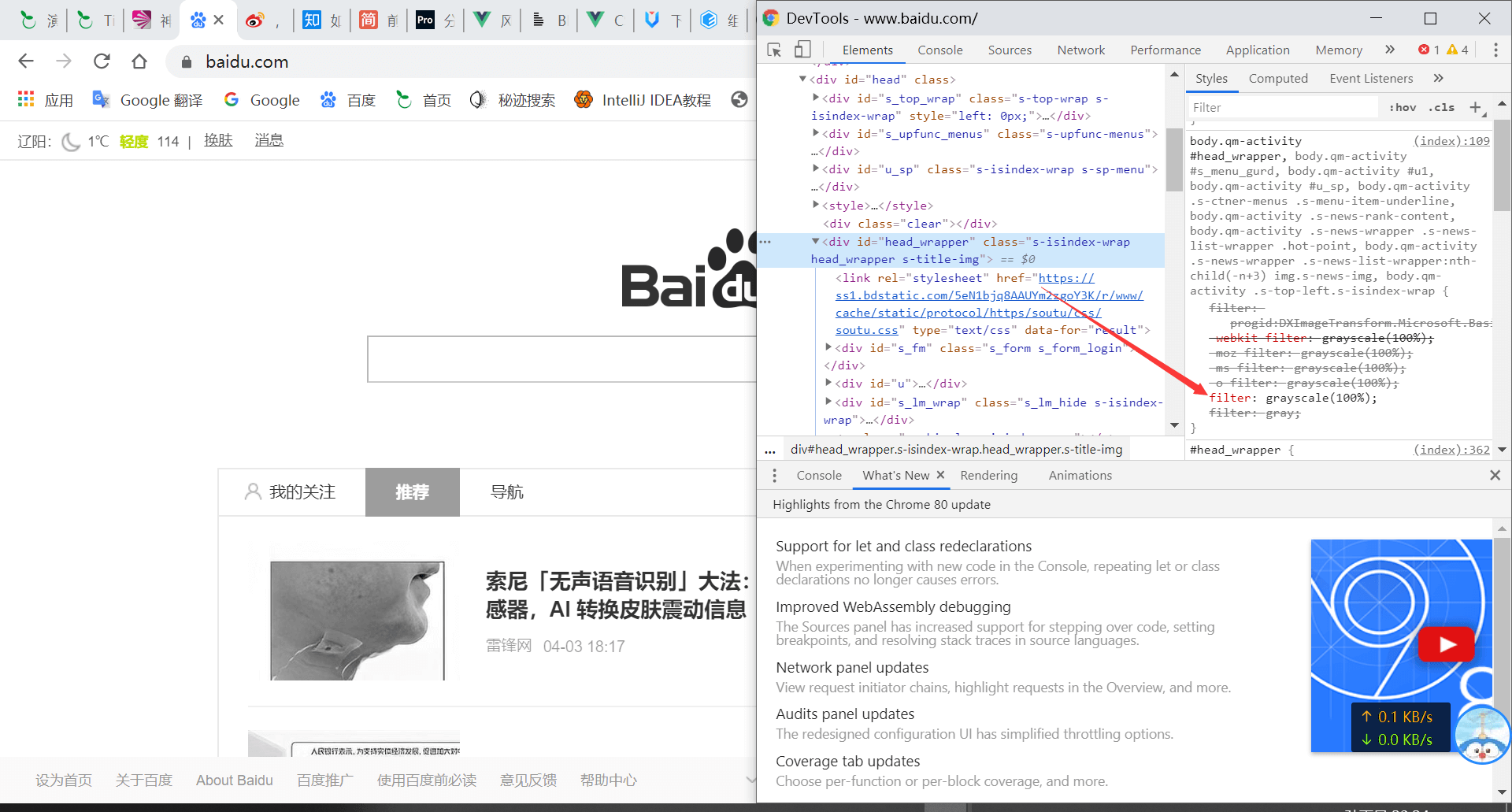
Task: Open the (index):109 source link
Action: click(x=1451, y=141)
